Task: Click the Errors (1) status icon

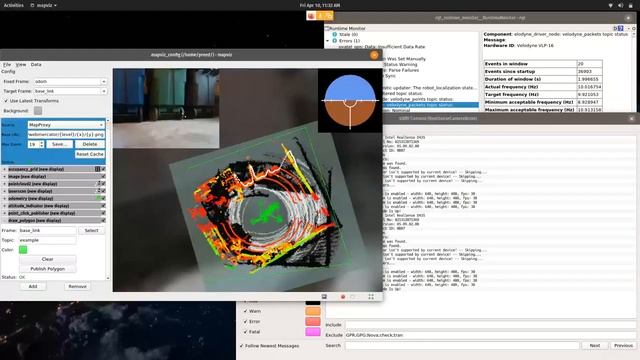Action: [x=335, y=41]
